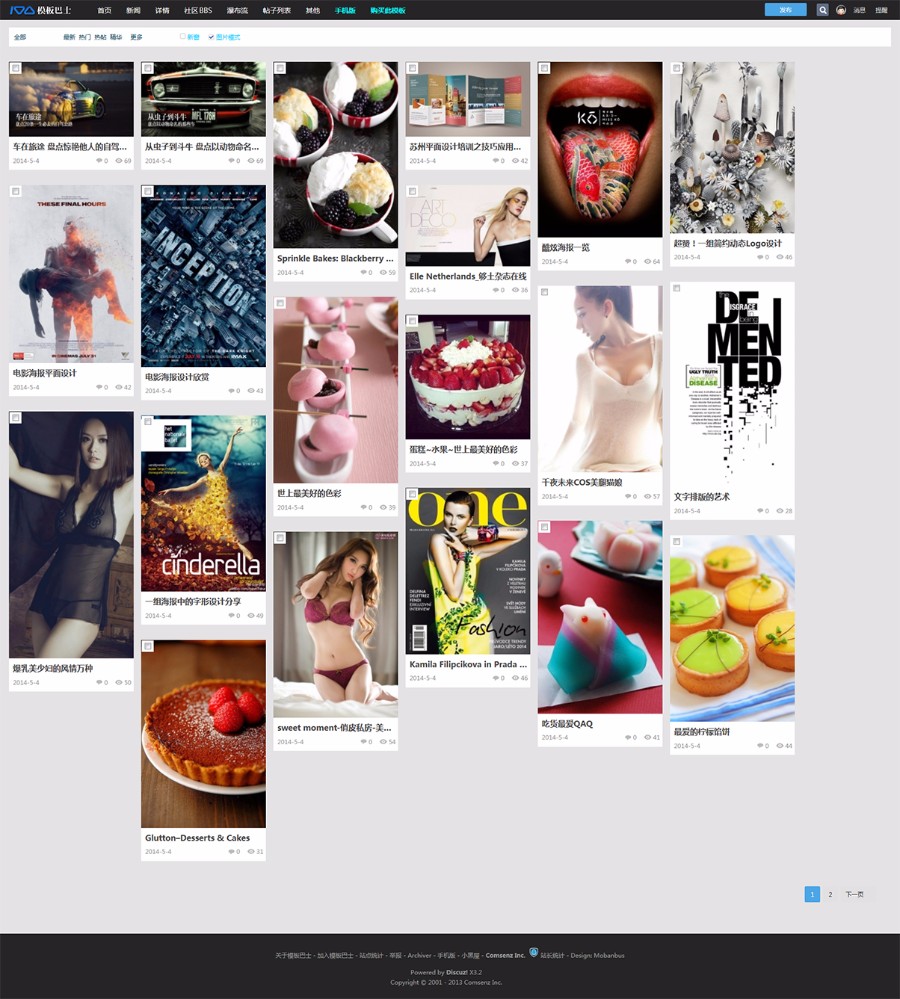This screenshot has width=900, height=999.
Task: Click eye icon on Sprinkle Bakes card
Action: pos(383,273)
